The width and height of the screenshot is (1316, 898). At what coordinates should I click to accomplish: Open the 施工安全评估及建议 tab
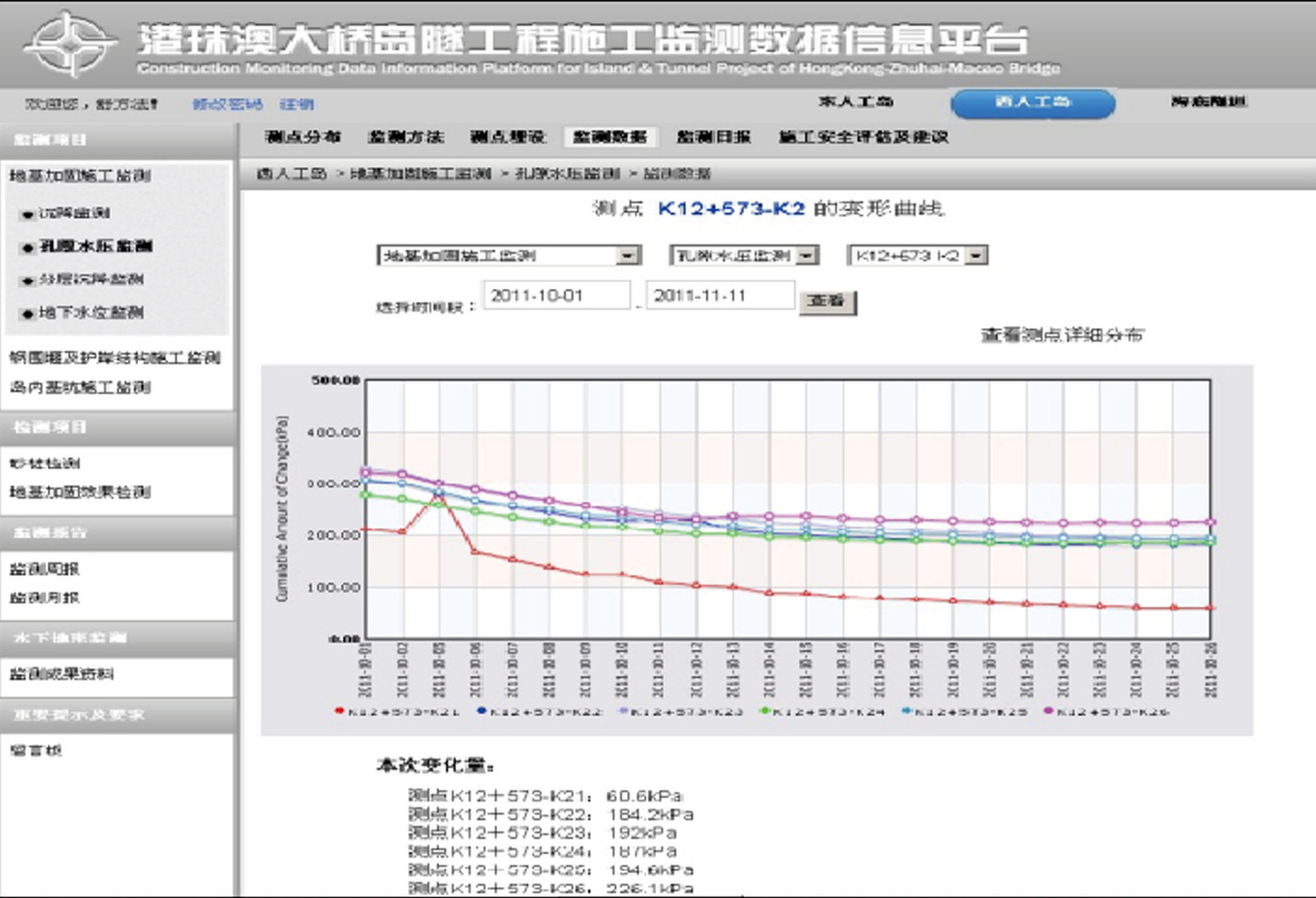tap(864, 137)
